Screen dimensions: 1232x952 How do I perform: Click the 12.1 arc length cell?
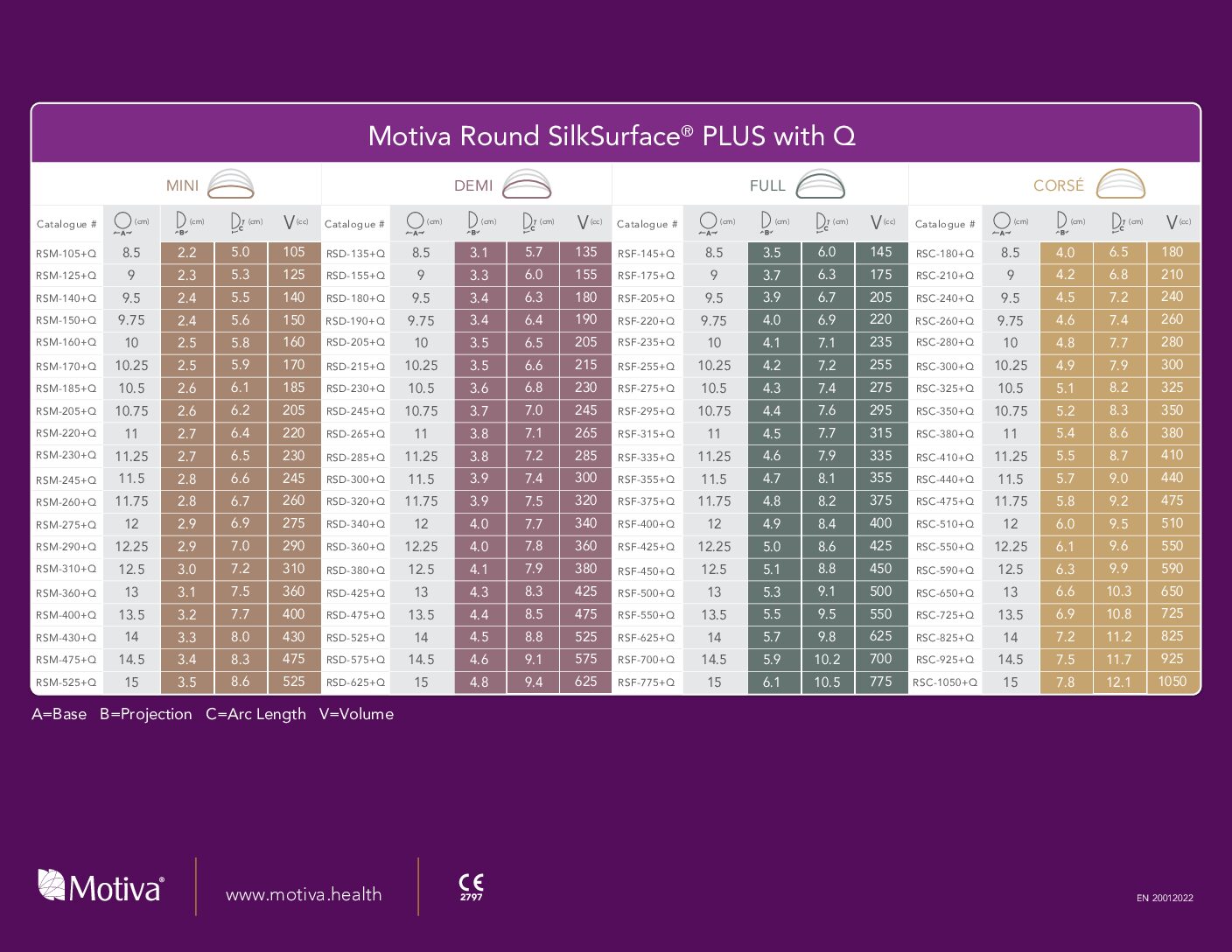coord(1118,682)
